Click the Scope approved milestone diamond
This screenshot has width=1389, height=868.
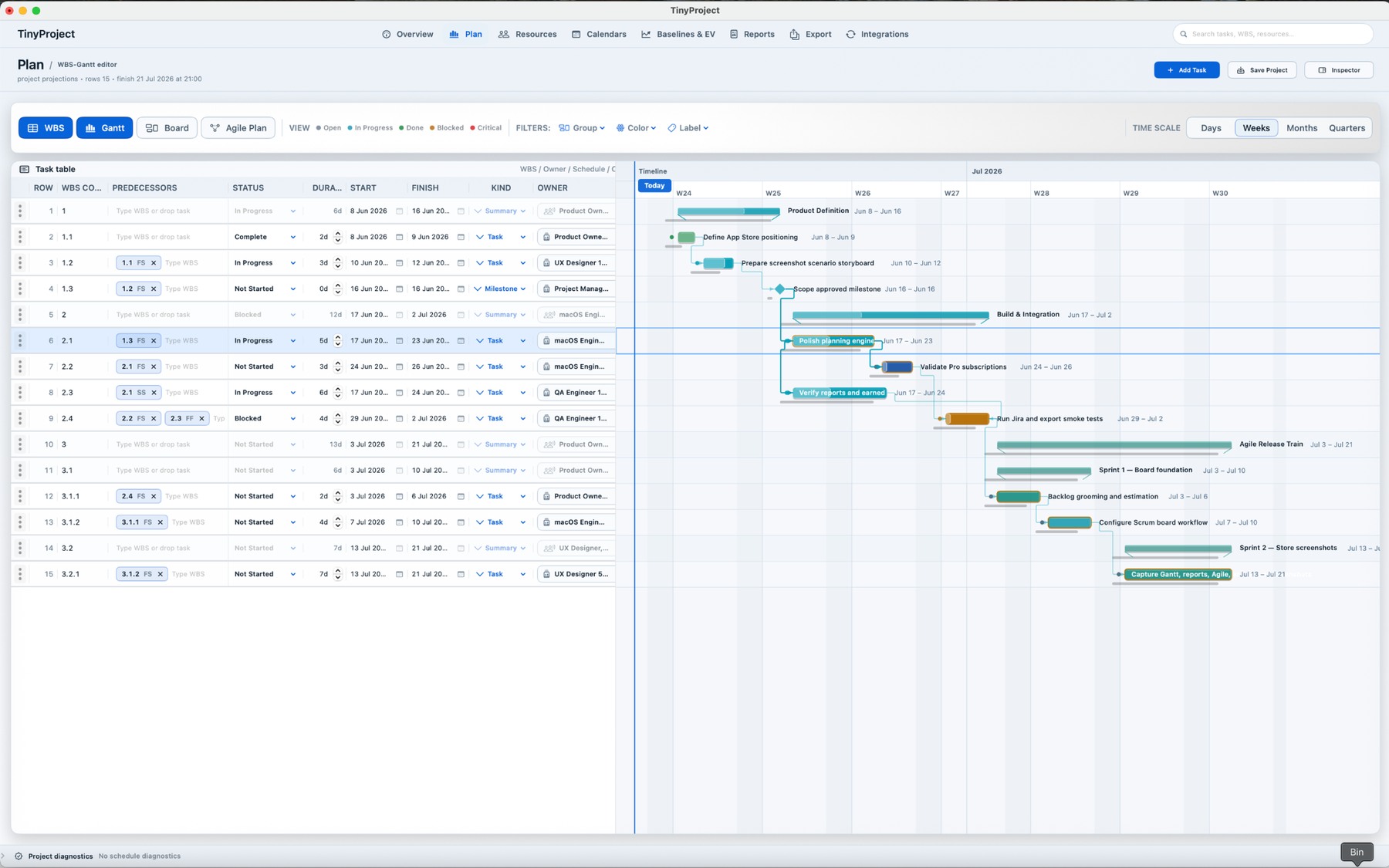(779, 289)
